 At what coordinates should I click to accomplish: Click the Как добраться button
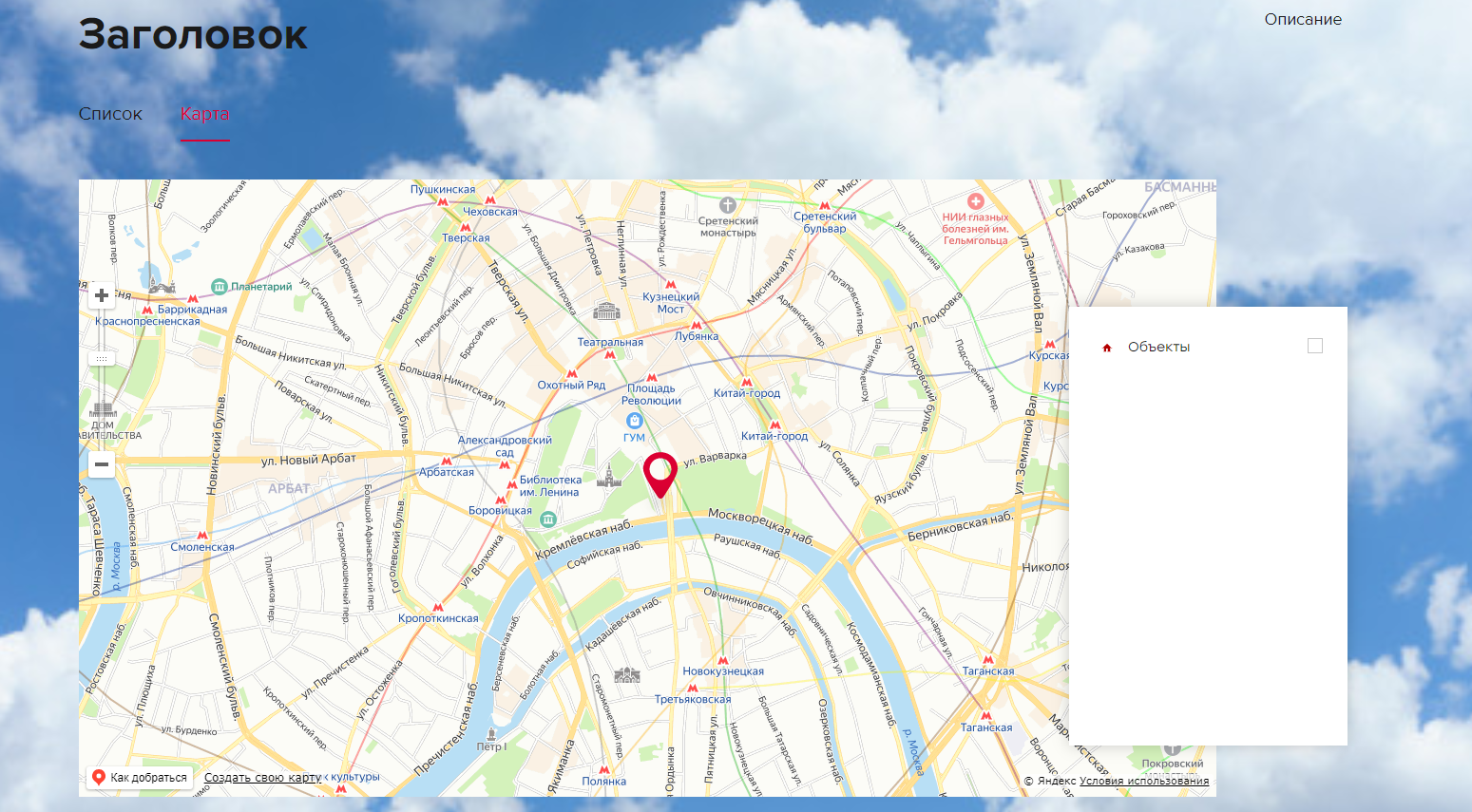pos(140,778)
